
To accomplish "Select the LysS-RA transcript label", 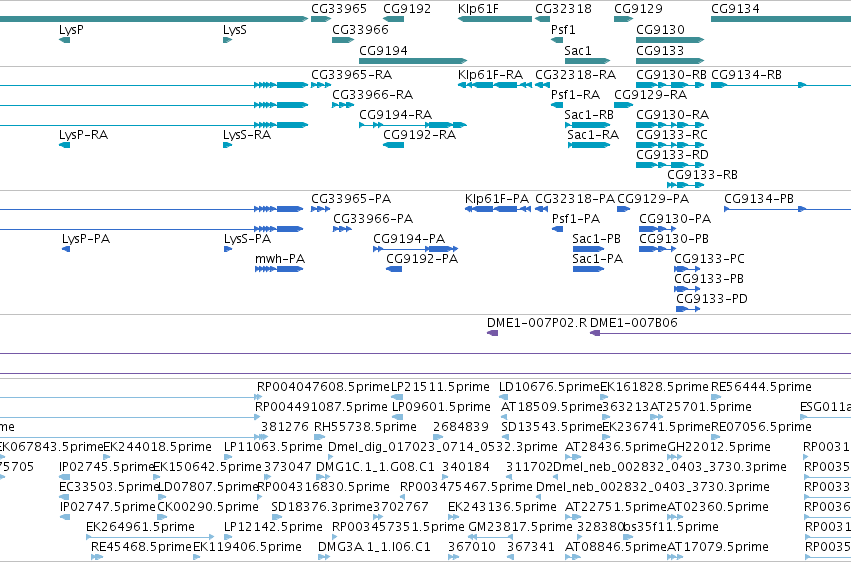I will coord(247,135).
